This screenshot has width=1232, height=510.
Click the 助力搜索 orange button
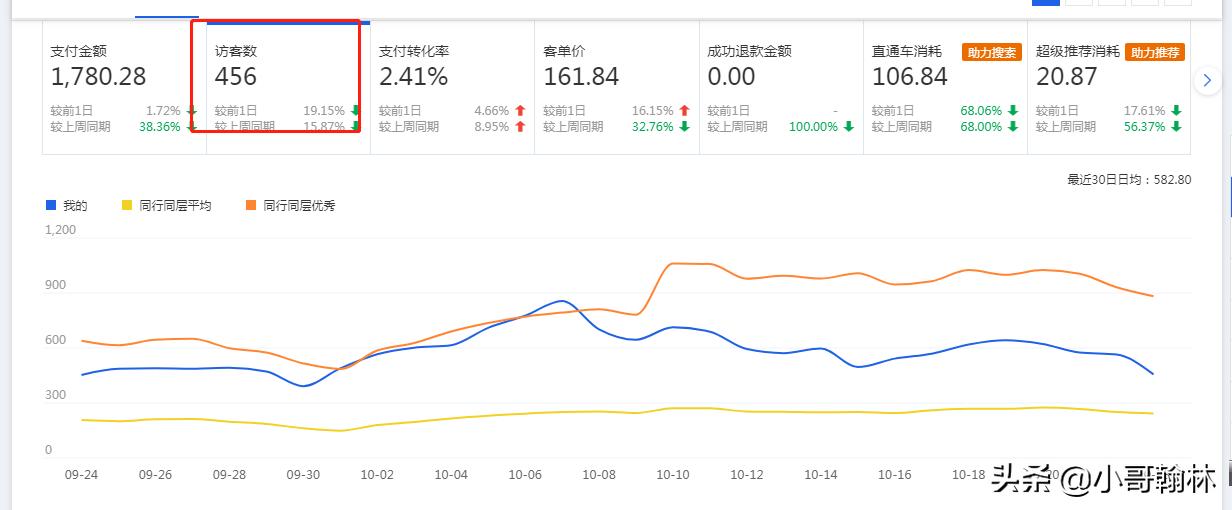991,52
